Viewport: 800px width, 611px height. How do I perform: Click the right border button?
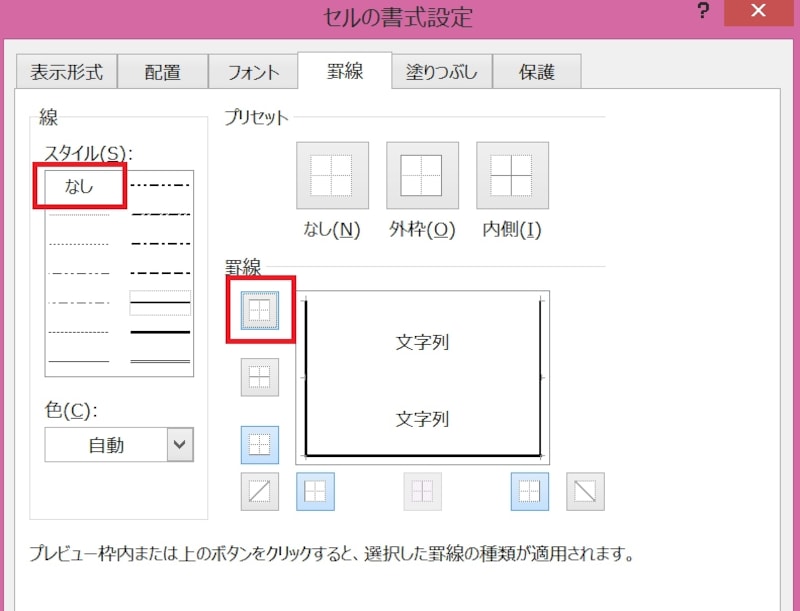coord(530,491)
